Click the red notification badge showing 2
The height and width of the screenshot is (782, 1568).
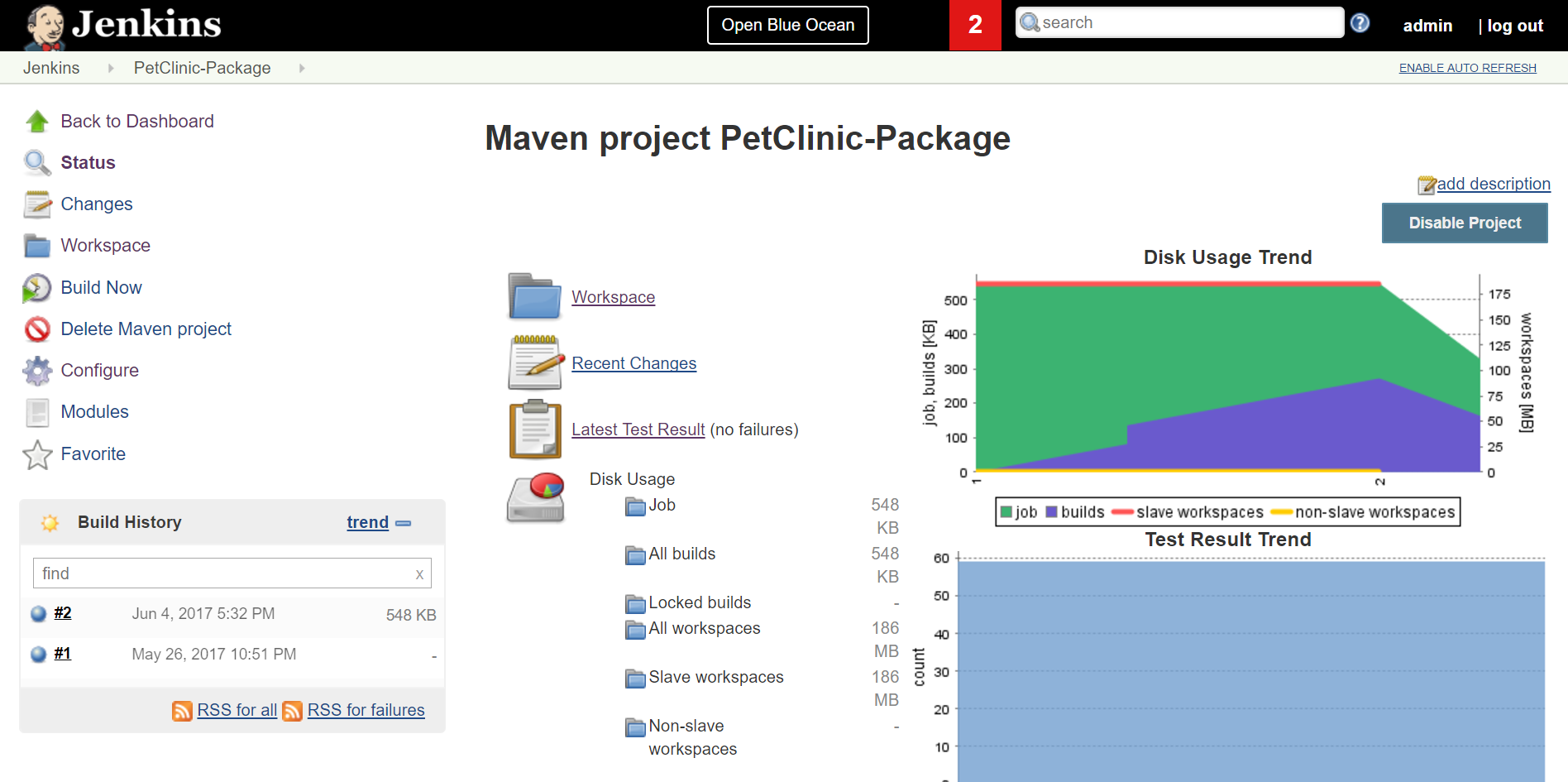pyautogui.click(x=975, y=25)
